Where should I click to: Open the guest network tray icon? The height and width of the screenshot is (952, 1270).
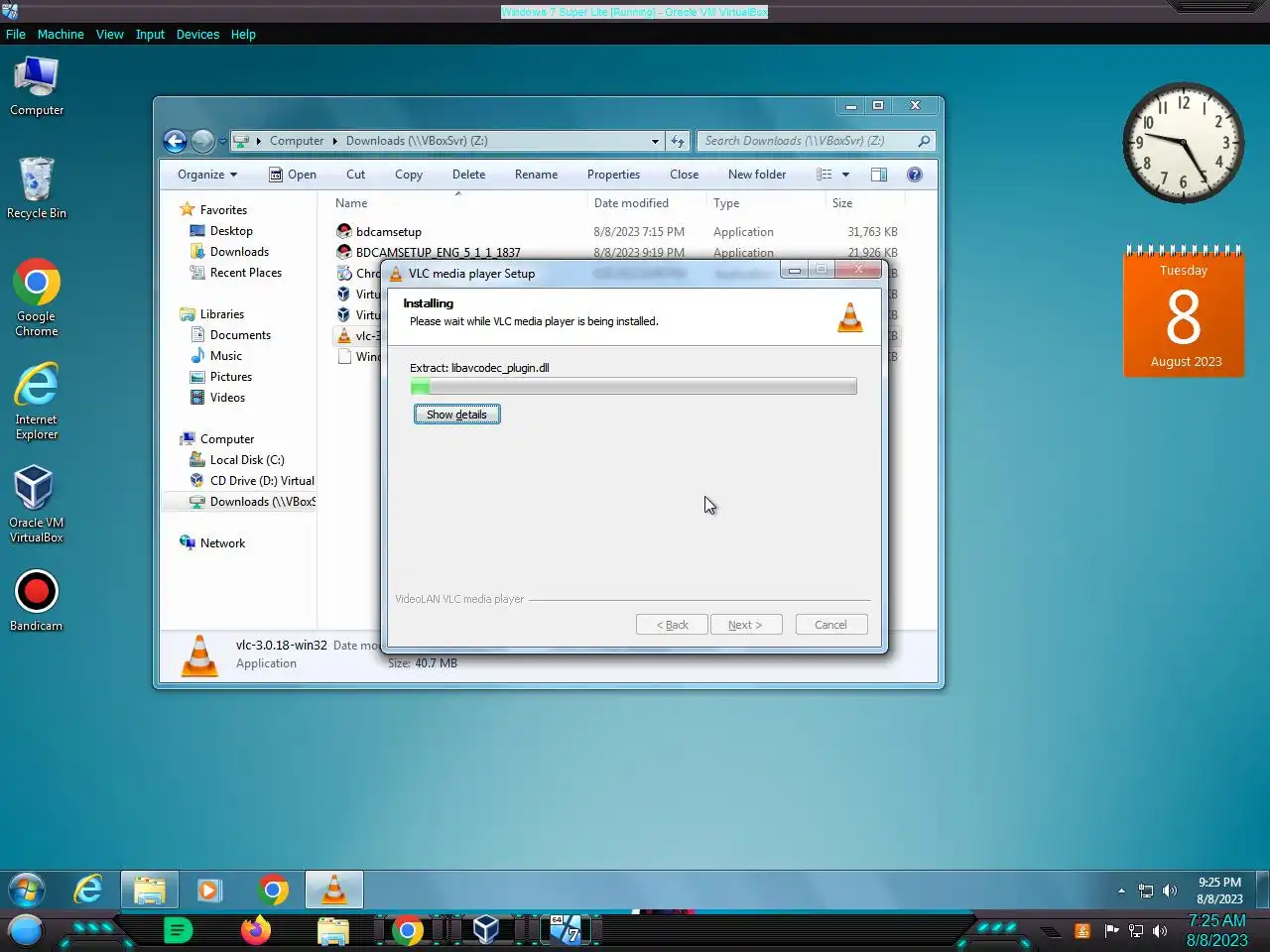tap(1146, 891)
